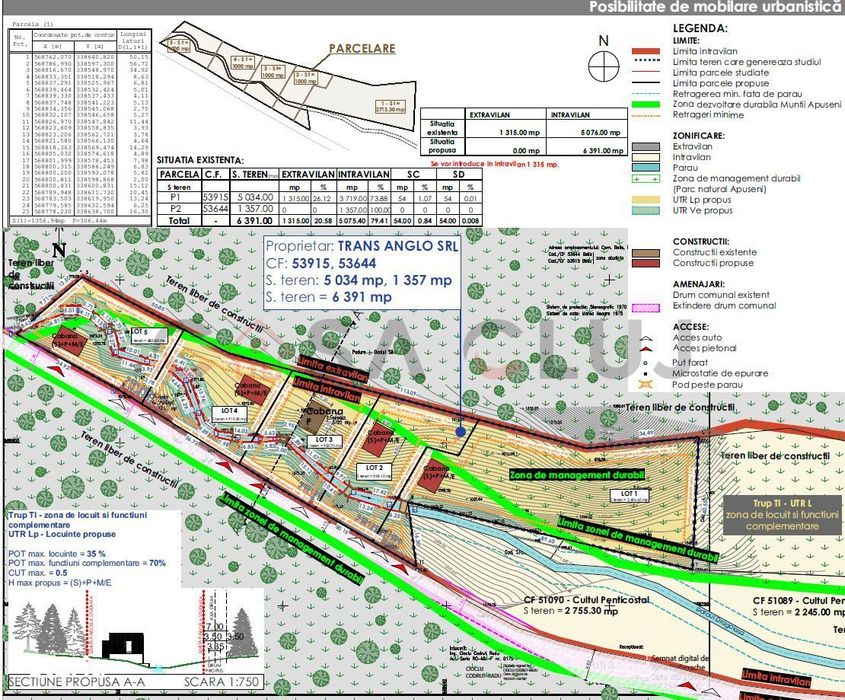Click the Put forat circle symbol
Viewport: 845px width, 700px height.
tap(646, 363)
